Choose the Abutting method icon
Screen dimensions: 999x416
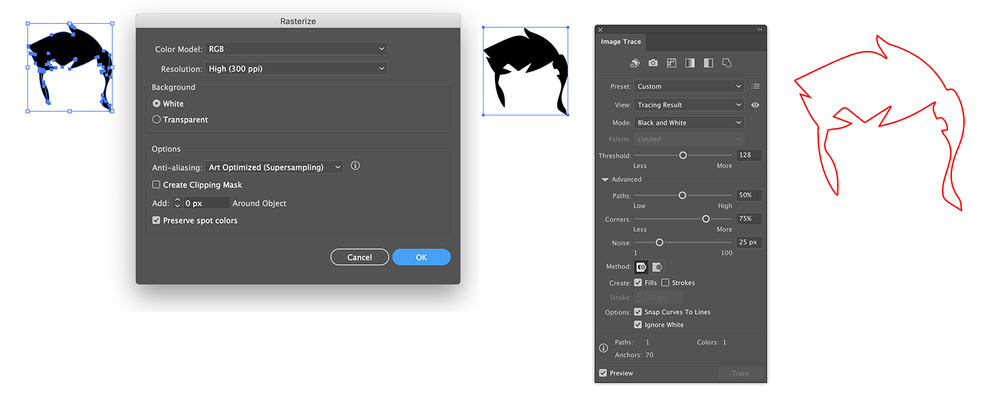tap(641, 267)
